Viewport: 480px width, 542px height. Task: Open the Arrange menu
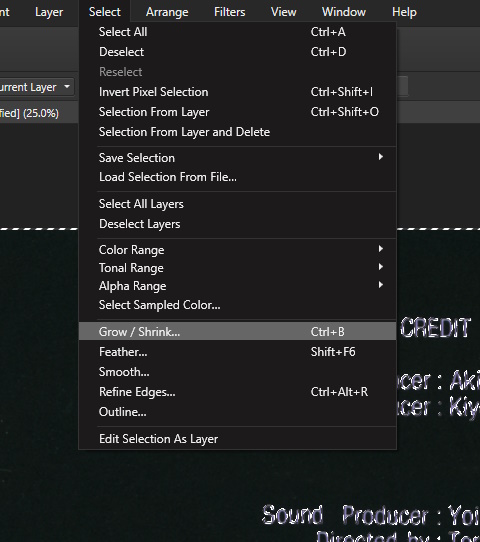click(x=167, y=12)
